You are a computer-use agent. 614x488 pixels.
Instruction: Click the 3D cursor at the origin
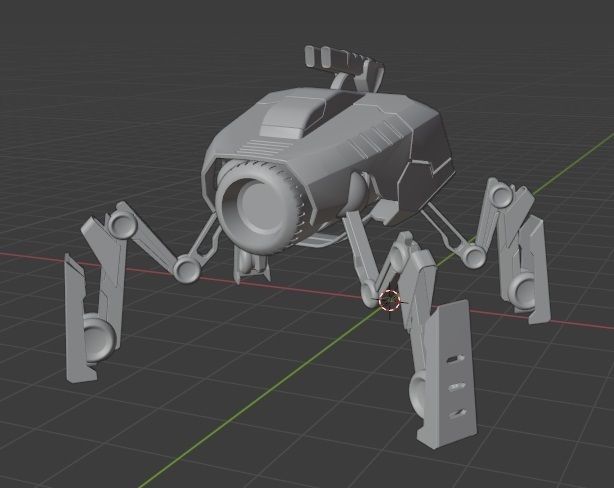tap(389, 300)
